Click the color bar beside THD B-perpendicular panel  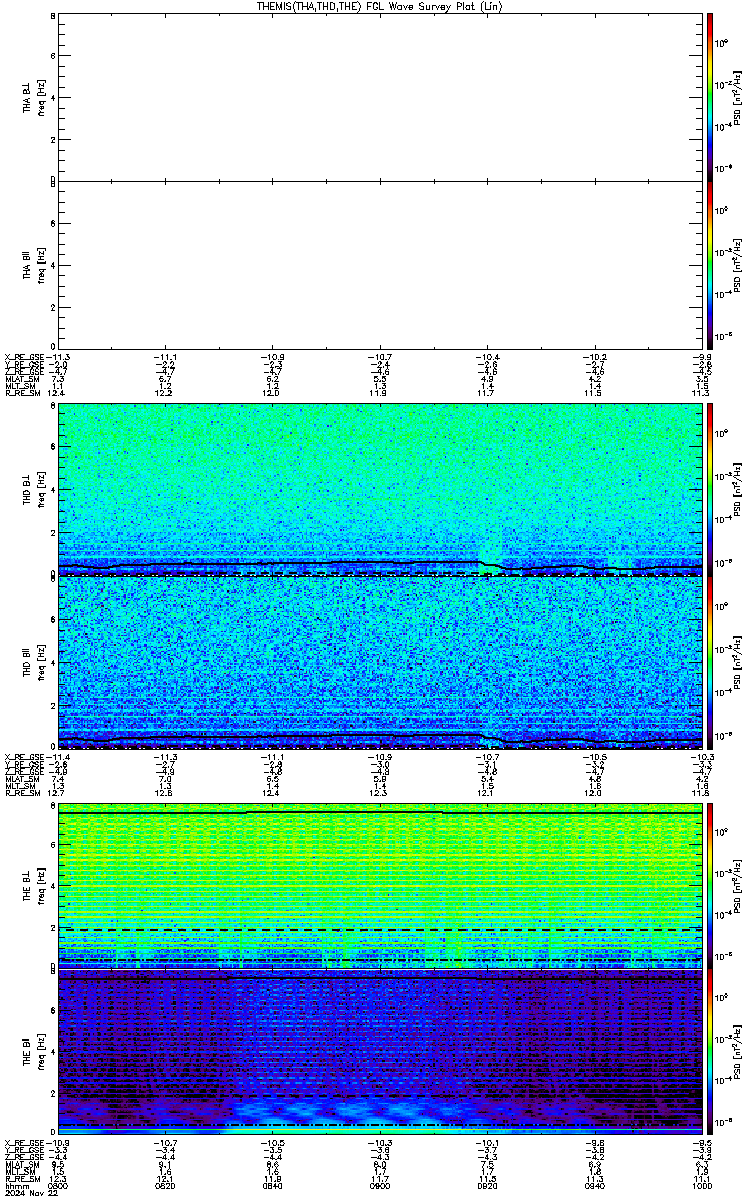710,490
